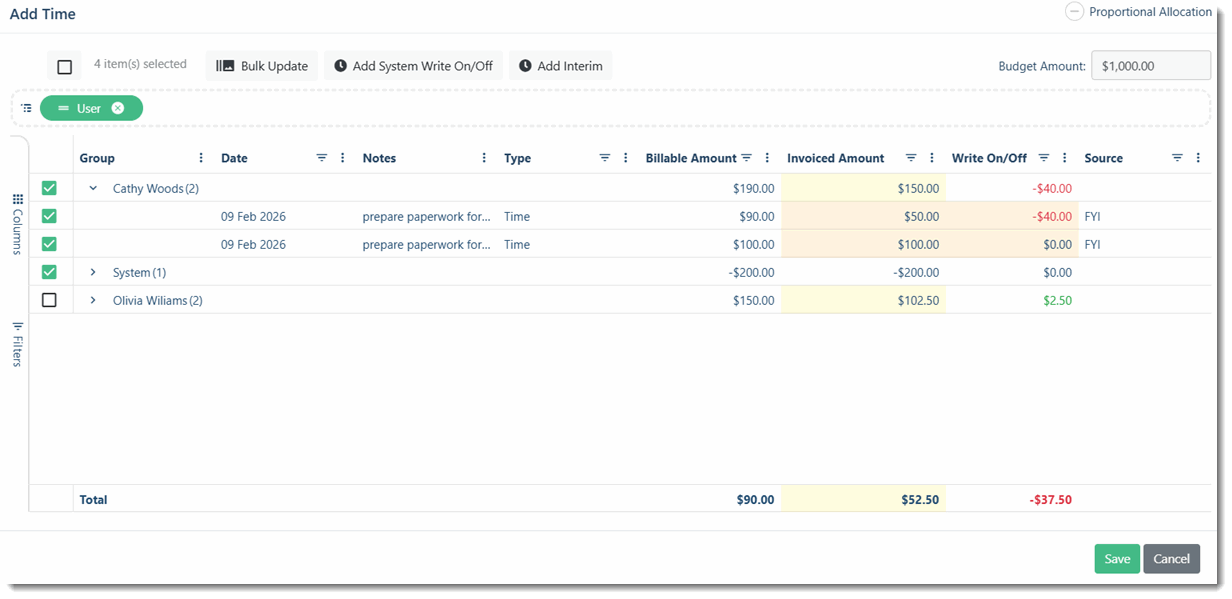The height and width of the screenshot is (599, 1232).
Task: Click the date in the $100.00 row
Action: (253, 244)
